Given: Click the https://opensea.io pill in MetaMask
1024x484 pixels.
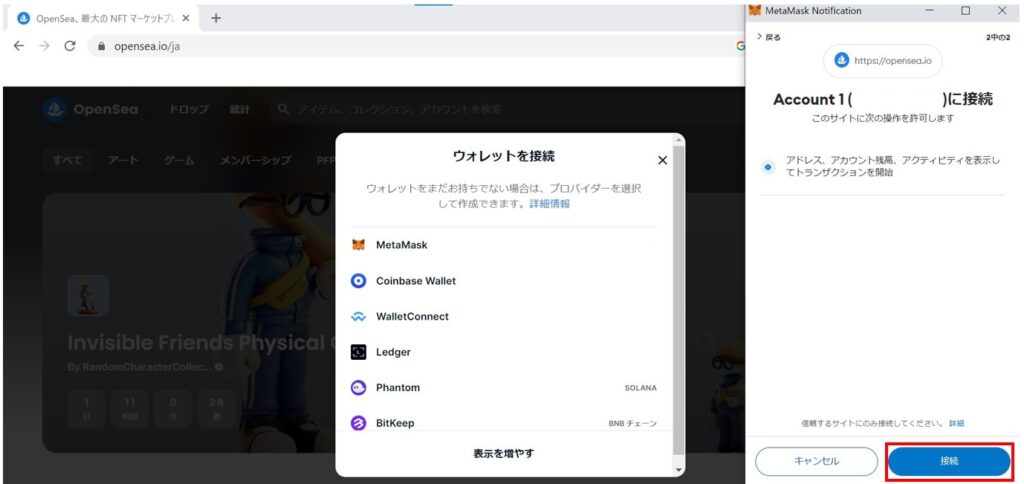Looking at the screenshot, I should pos(882,61).
